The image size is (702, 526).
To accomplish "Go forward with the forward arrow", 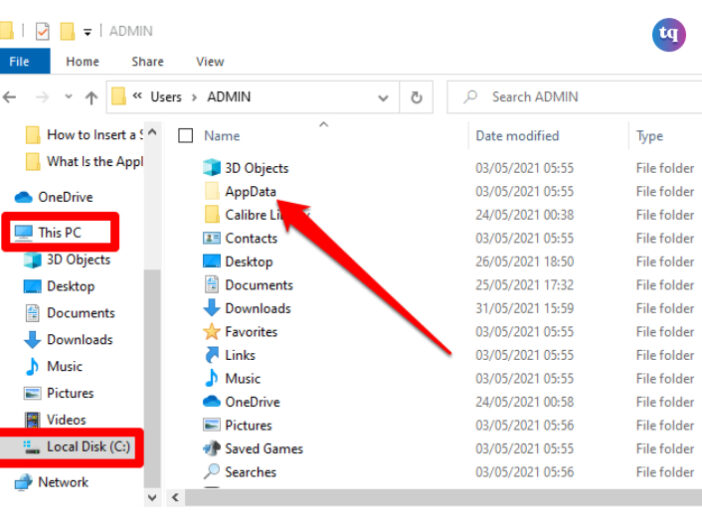I will click(x=43, y=97).
